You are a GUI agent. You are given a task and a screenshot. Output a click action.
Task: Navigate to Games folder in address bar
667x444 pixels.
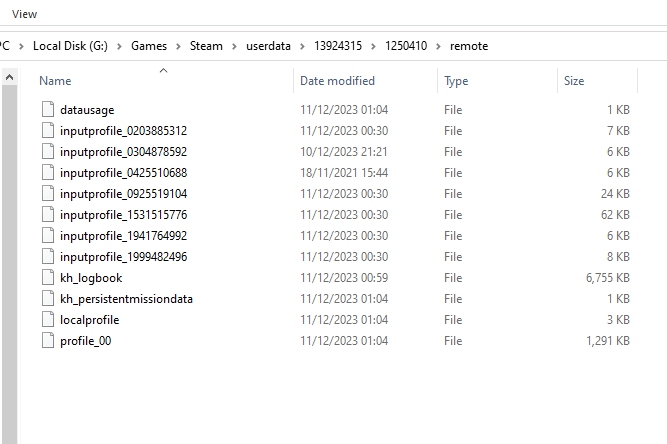tap(149, 46)
